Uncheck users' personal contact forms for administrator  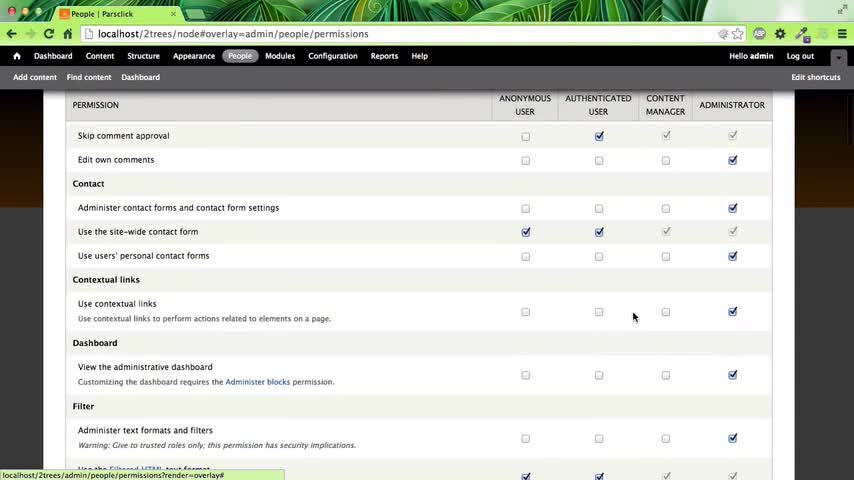click(733, 256)
